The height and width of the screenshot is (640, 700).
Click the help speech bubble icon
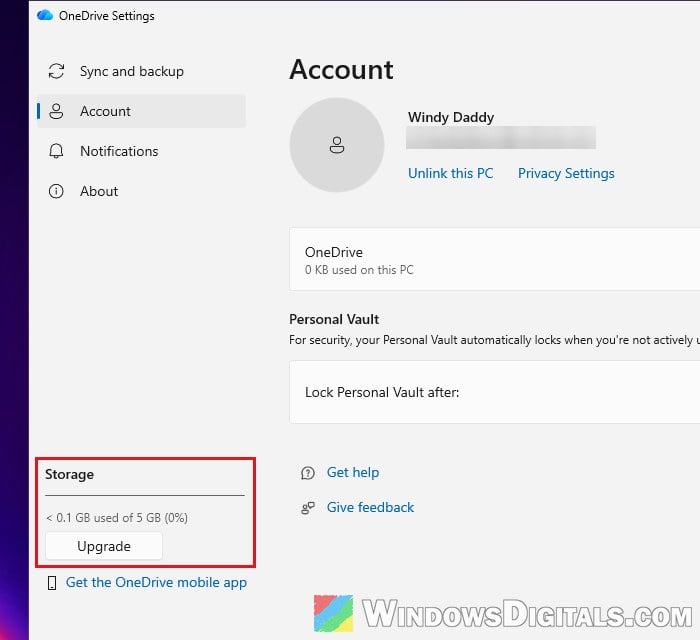(x=308, y=473)
